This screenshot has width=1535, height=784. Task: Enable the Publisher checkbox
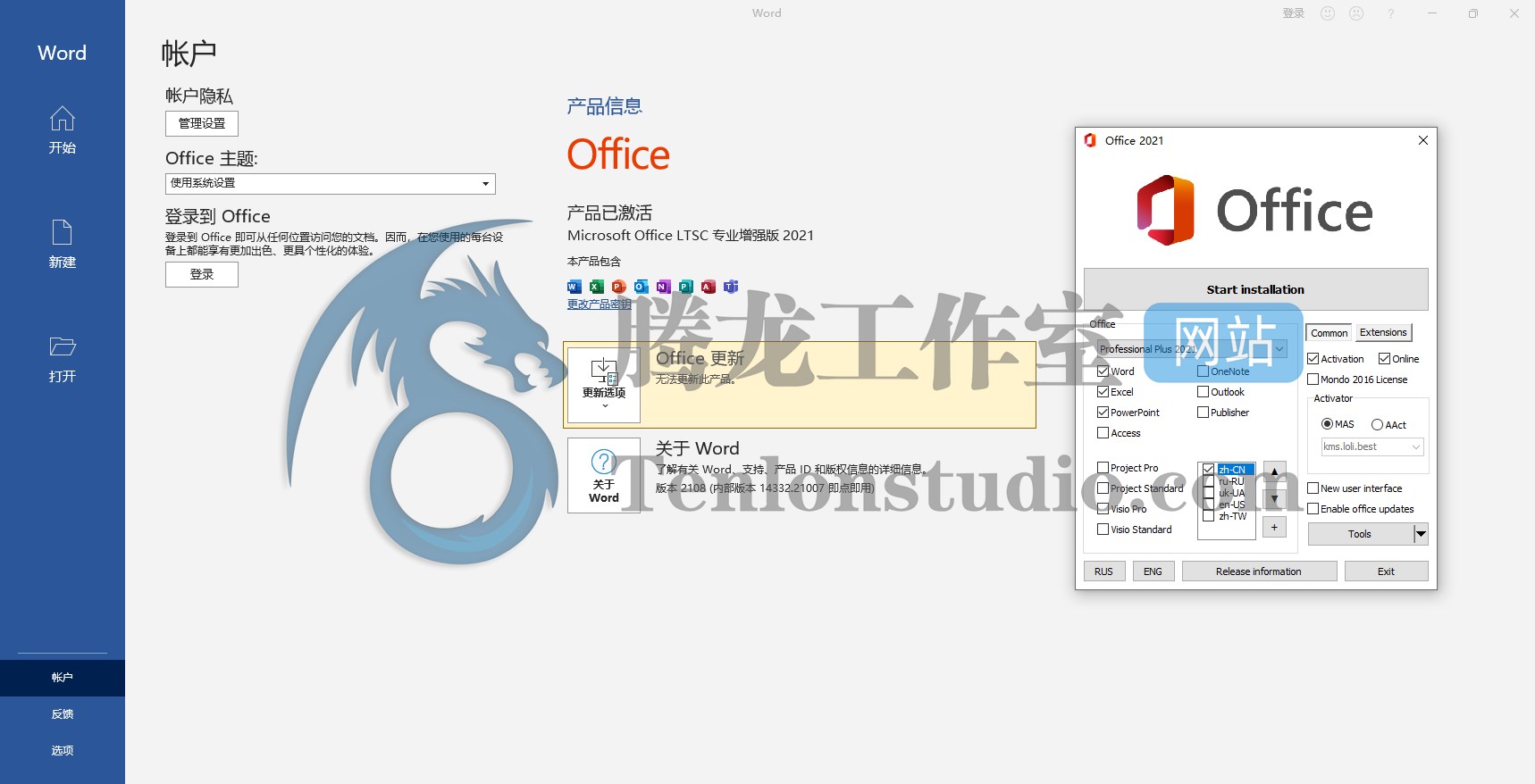[x=1203, y=413]
